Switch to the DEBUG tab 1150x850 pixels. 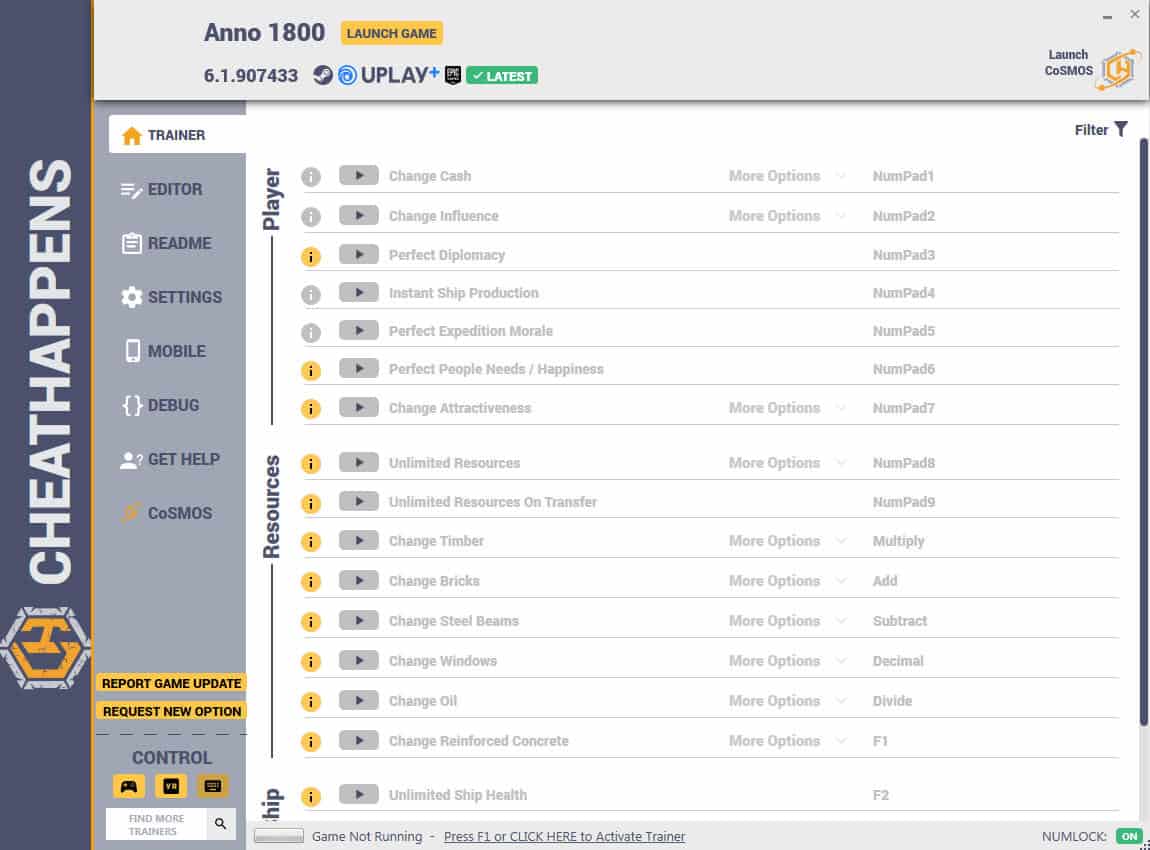tap(161, 406)
